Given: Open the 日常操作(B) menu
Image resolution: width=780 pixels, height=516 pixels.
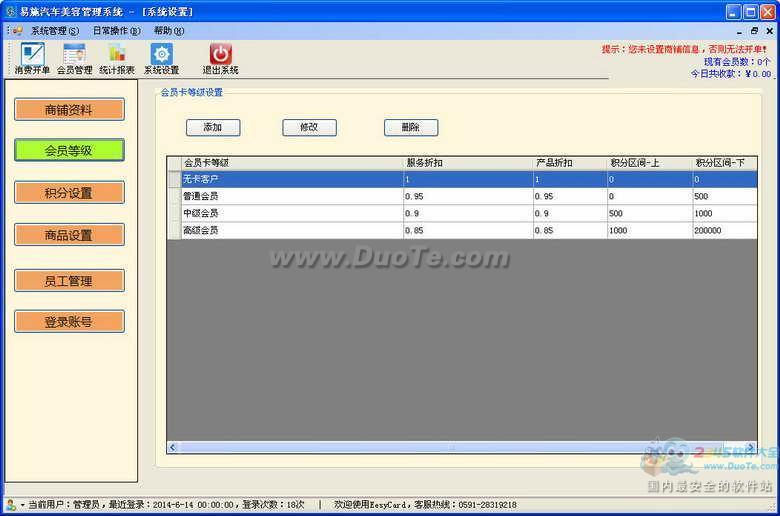Looking at the screenshot, I should [117, 31].
